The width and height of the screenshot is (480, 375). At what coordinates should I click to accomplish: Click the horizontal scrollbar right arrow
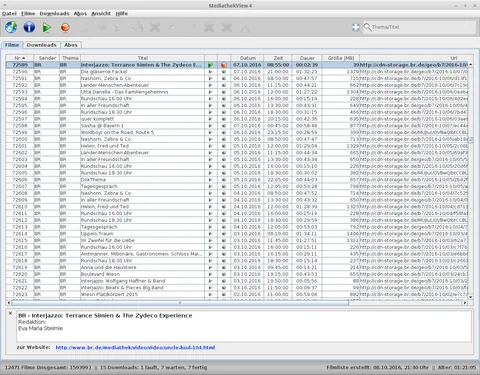pos(465,303)
